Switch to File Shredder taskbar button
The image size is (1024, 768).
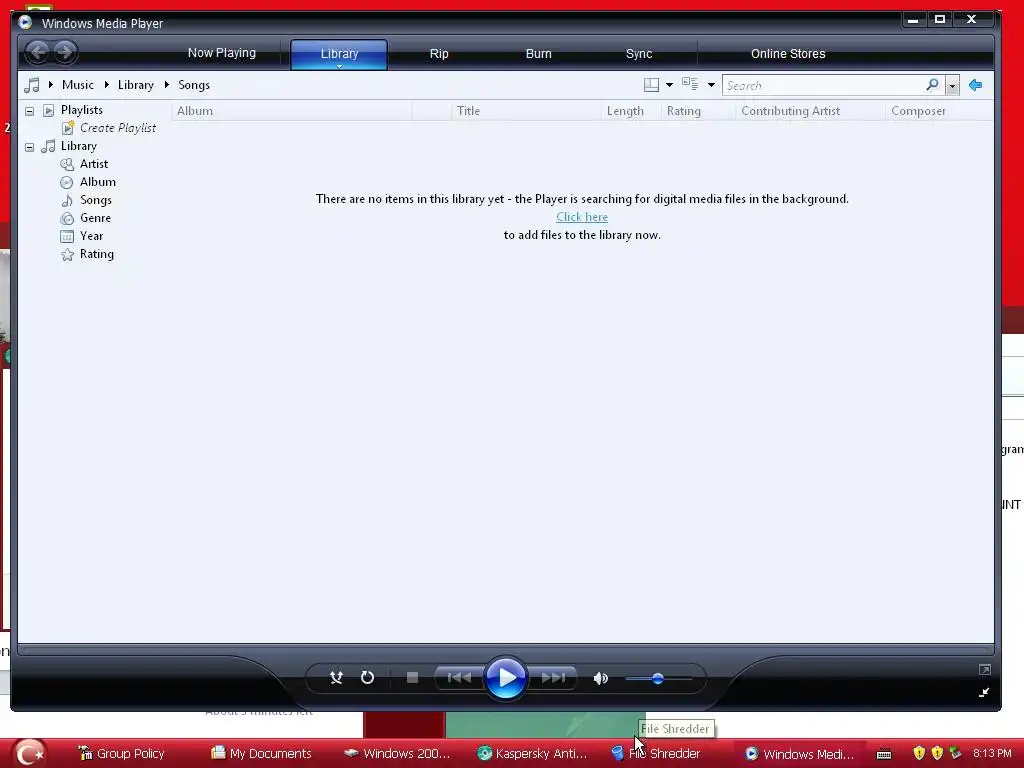coord(657,754)
